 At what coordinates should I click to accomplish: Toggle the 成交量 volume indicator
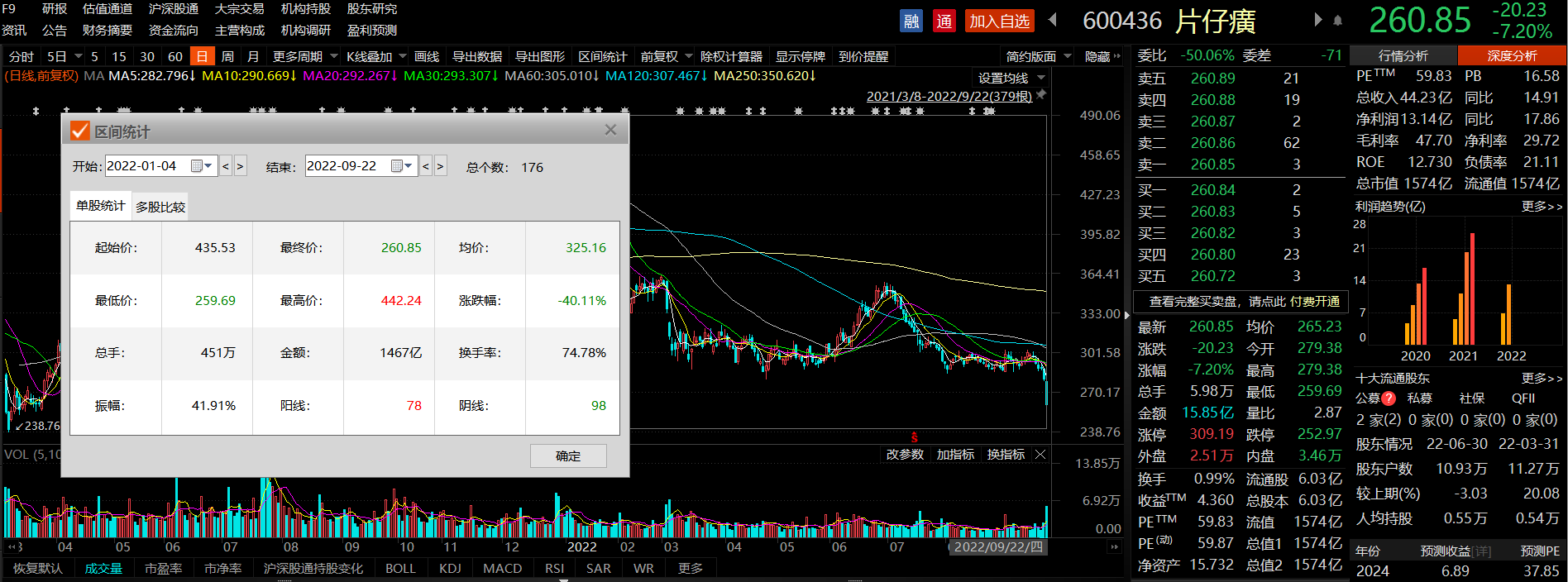point(103,569)
